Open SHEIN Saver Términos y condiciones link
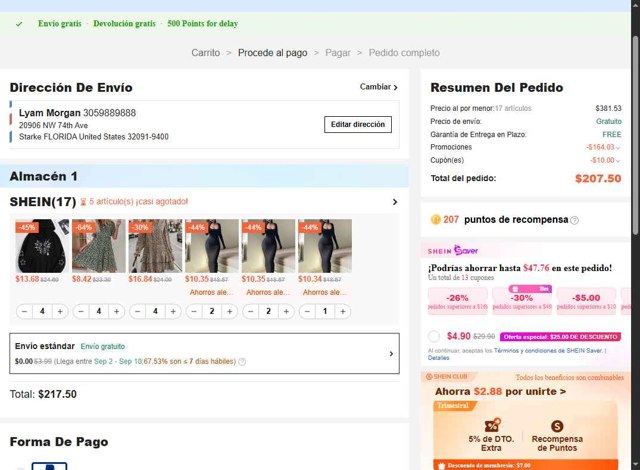Image resolution: width=640 pixels, height=470 pixels. [x=548, y=350]
